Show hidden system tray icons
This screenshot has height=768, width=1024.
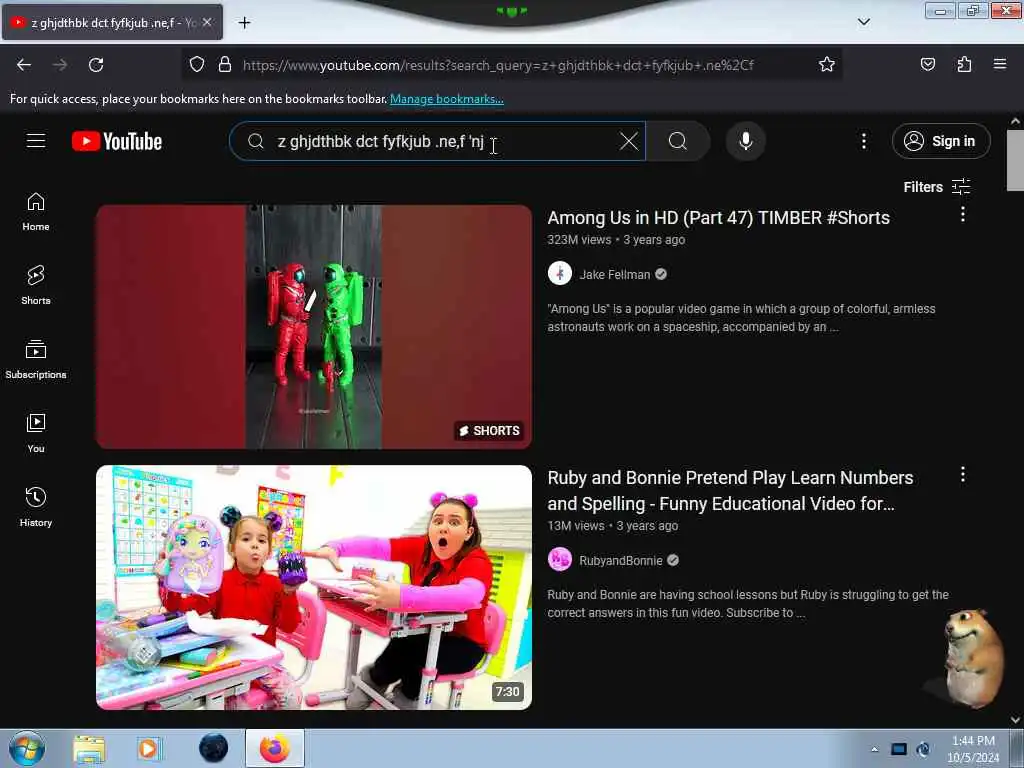click(x=874, y=749)
